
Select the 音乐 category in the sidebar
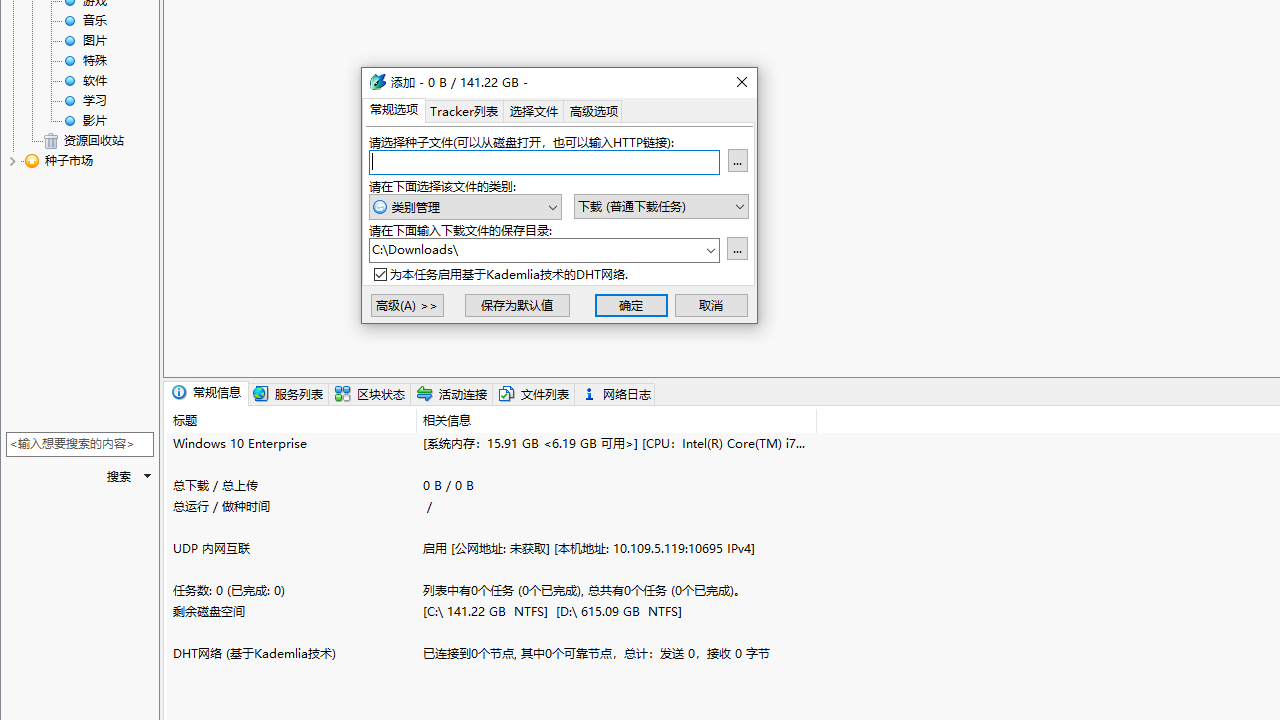click(93, 20)
